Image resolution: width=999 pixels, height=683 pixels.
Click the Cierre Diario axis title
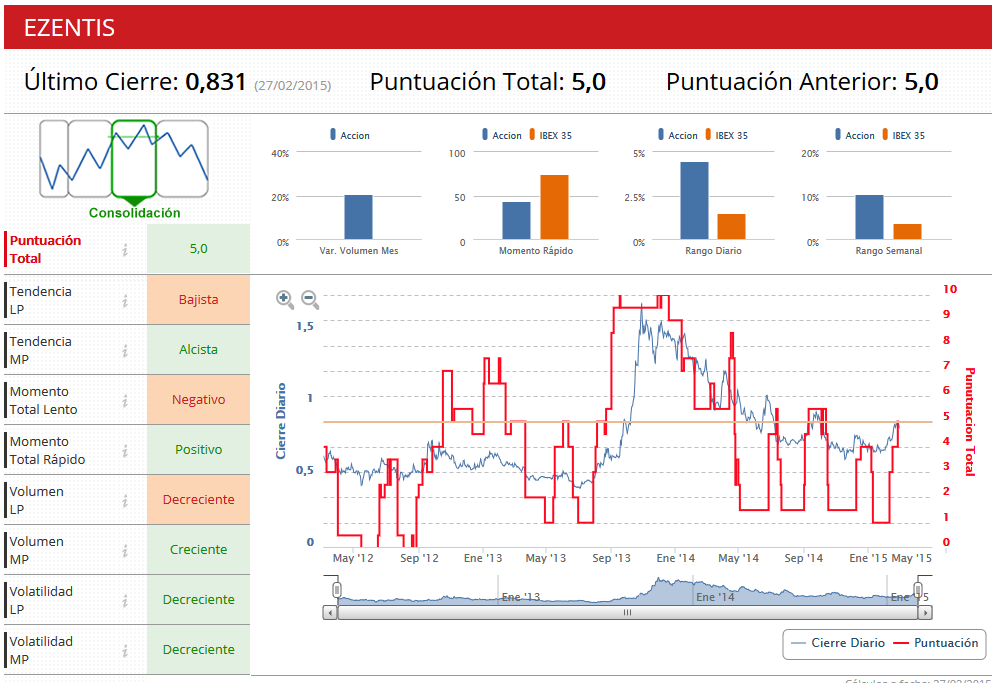(x=281, y=421)
